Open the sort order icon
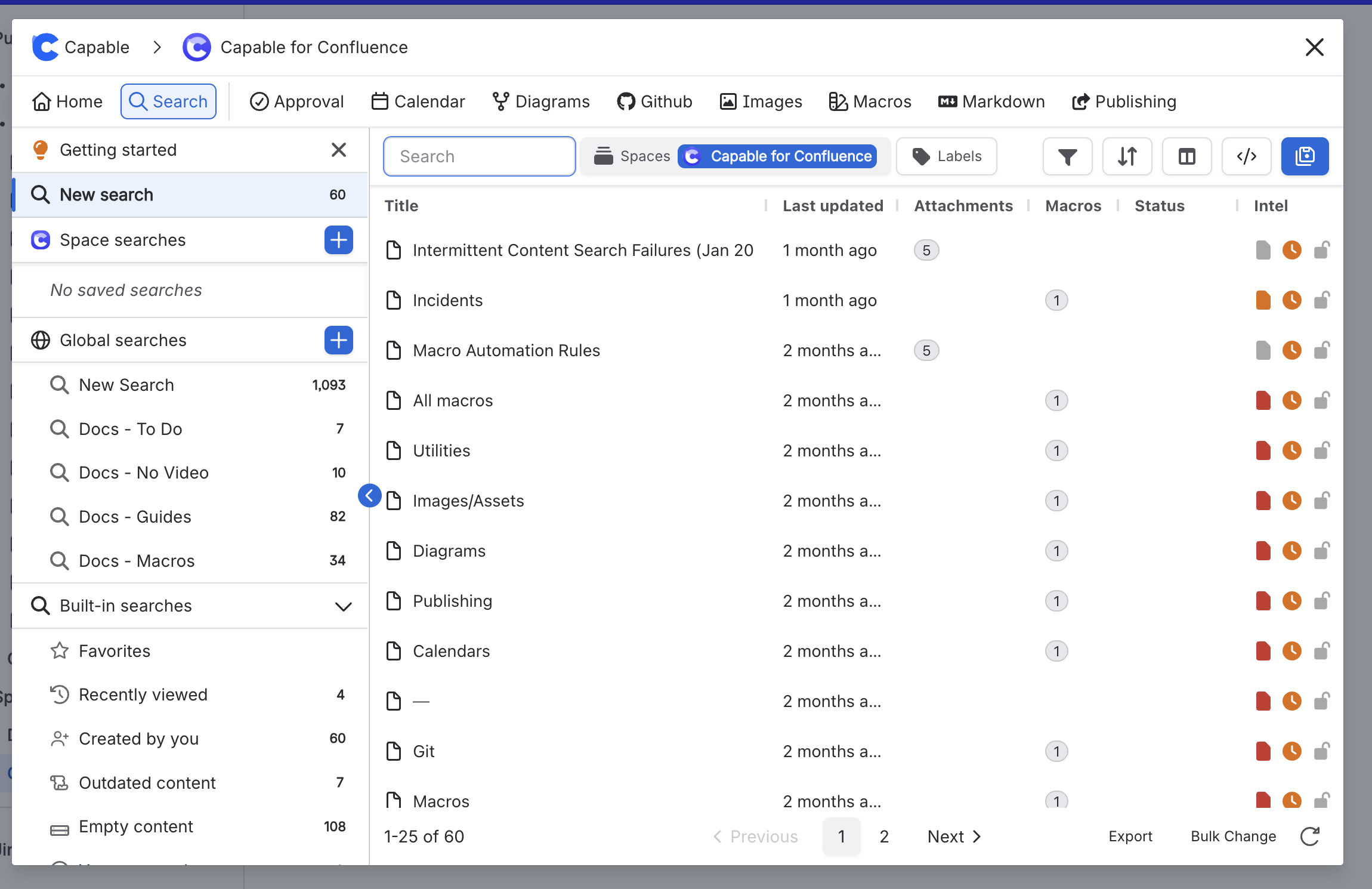Image resolution: width=1372 pixels, height=889 pixels. (1127, 156)
